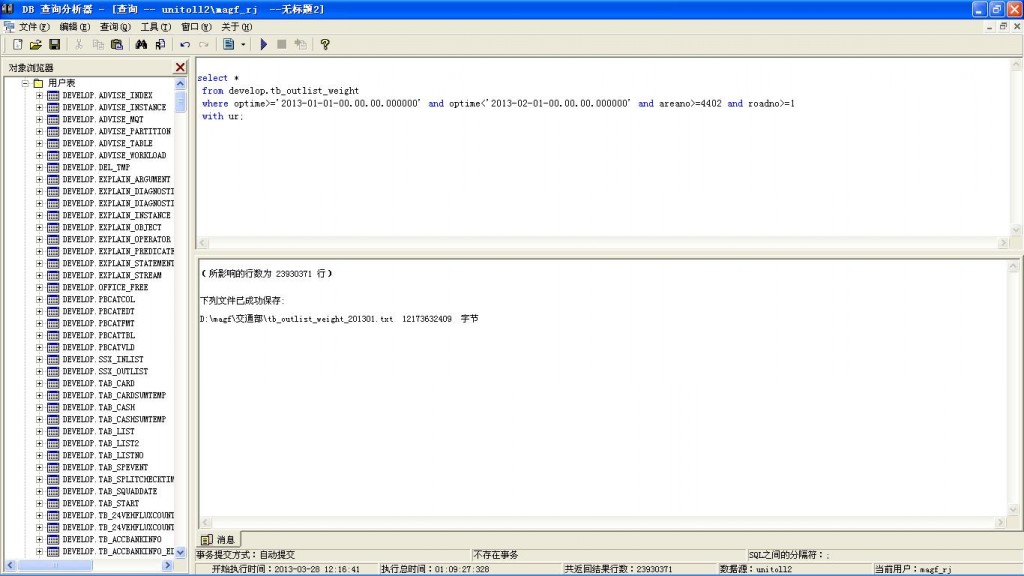The image size is (1024, 576).
Task: Click the table icon of DEVELOP.EXPLAIN_STREAM
Action: (x=53, y=276)
